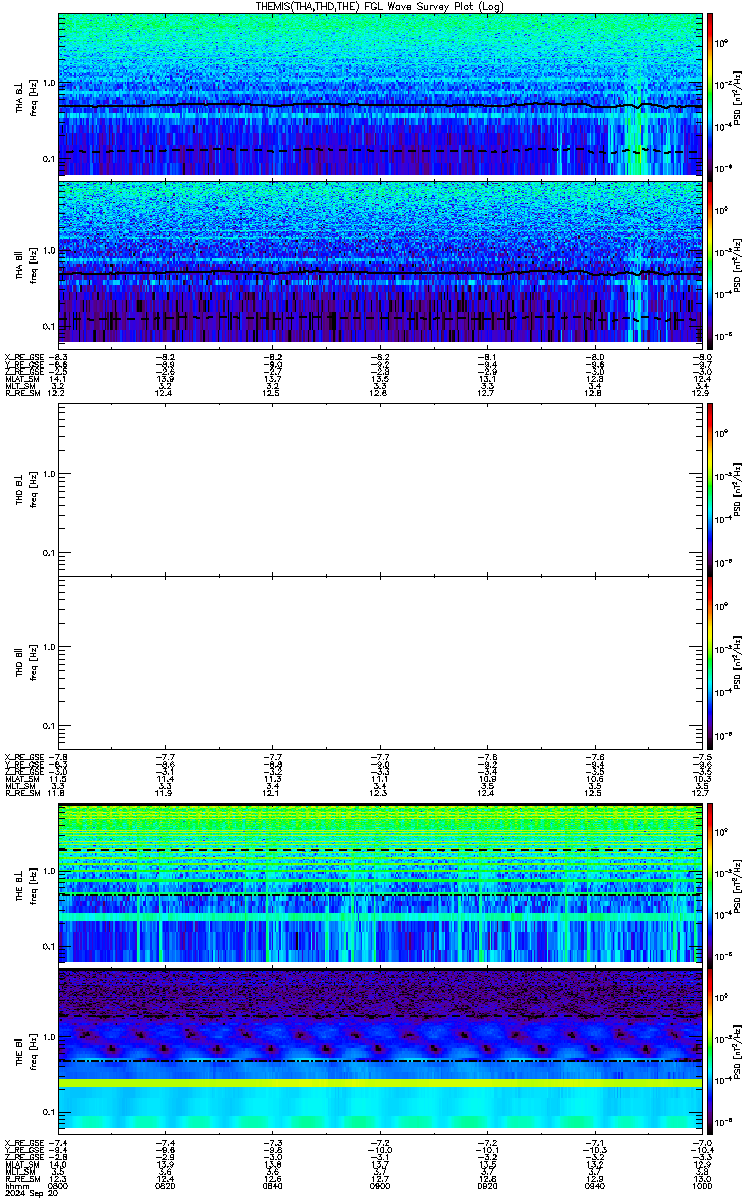Viewport: 750px width, 1200px height.
Task: Click the color bar beside THD B-parallel panel
Action: [710, 662]
